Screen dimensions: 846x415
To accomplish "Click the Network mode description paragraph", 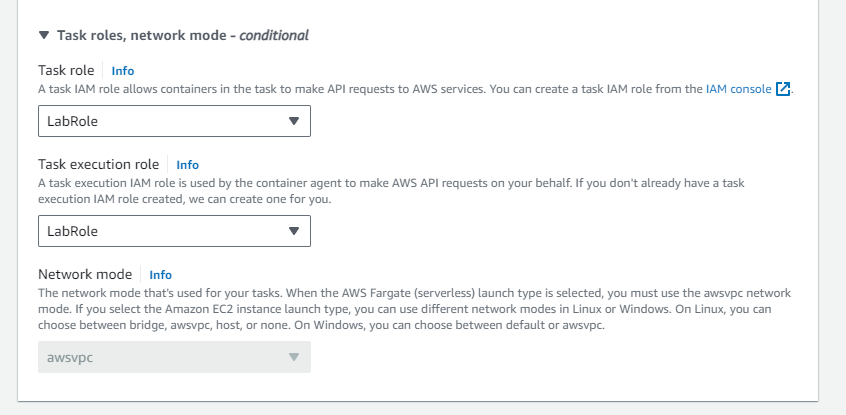I will click(x=400, y=309).
